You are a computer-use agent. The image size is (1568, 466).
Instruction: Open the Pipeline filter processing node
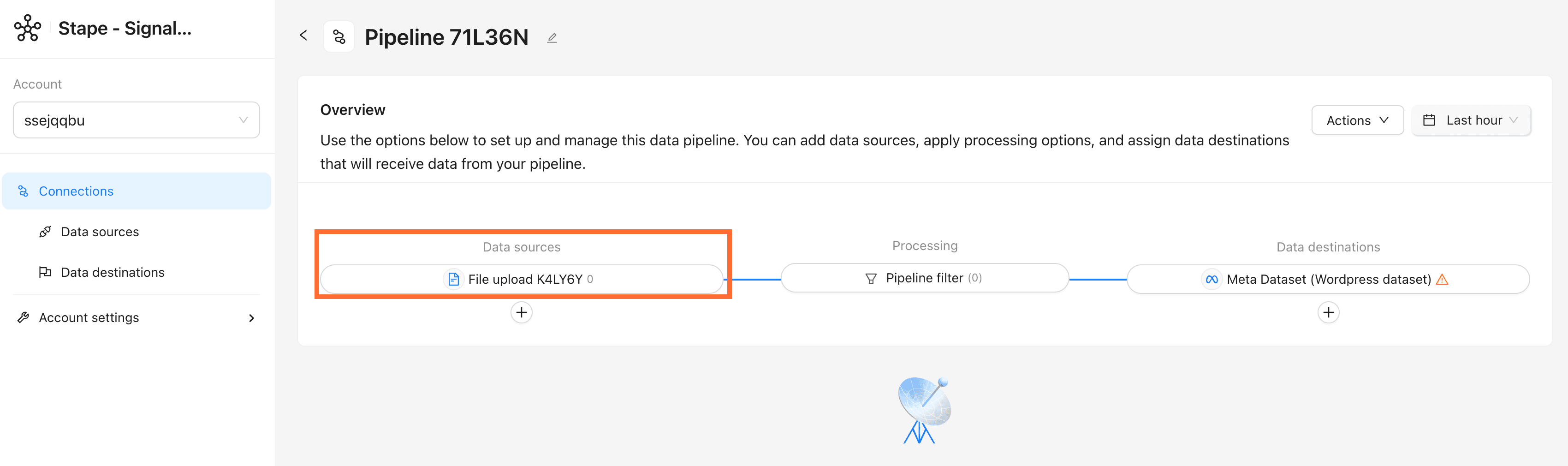click(x=925, y=278)
